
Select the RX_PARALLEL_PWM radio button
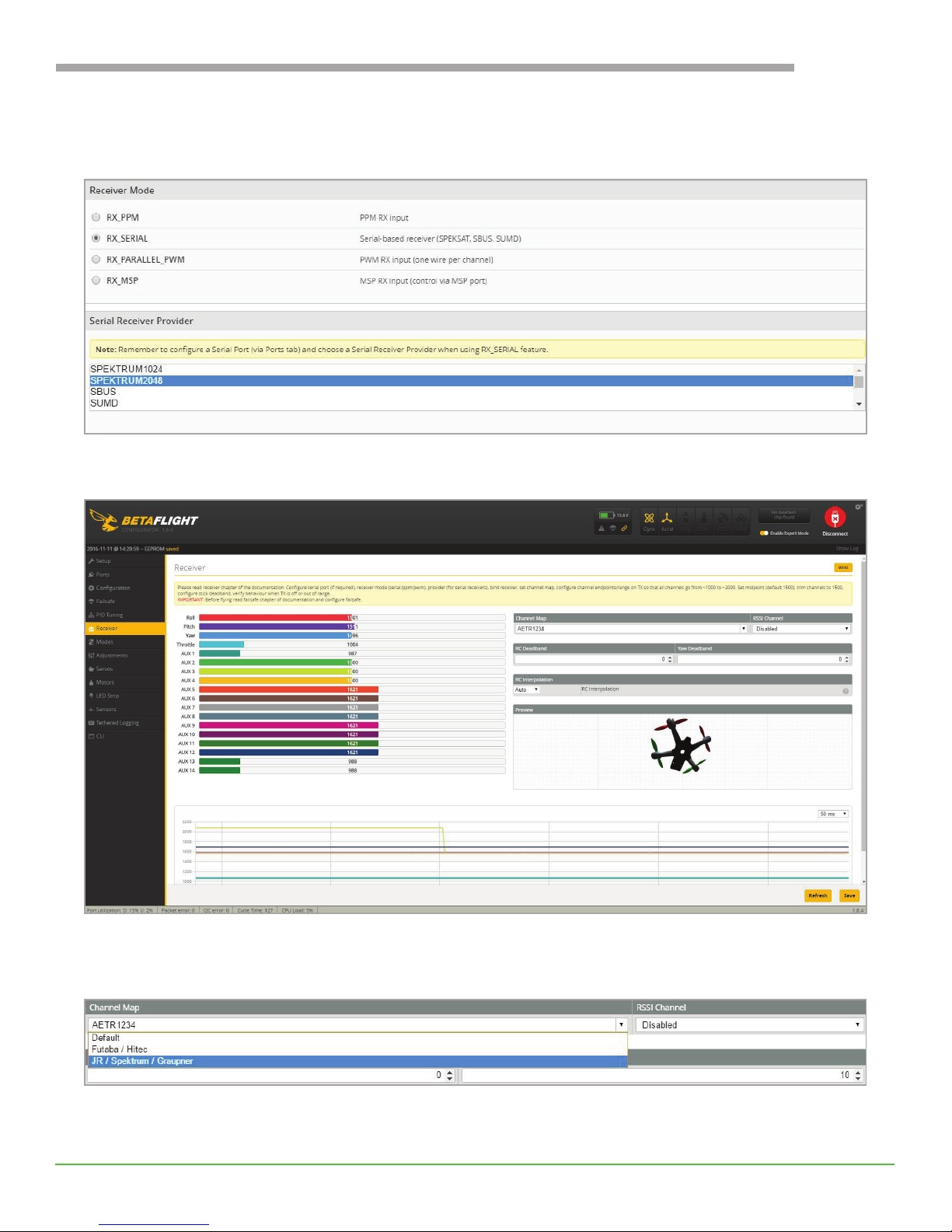(96, 260)
